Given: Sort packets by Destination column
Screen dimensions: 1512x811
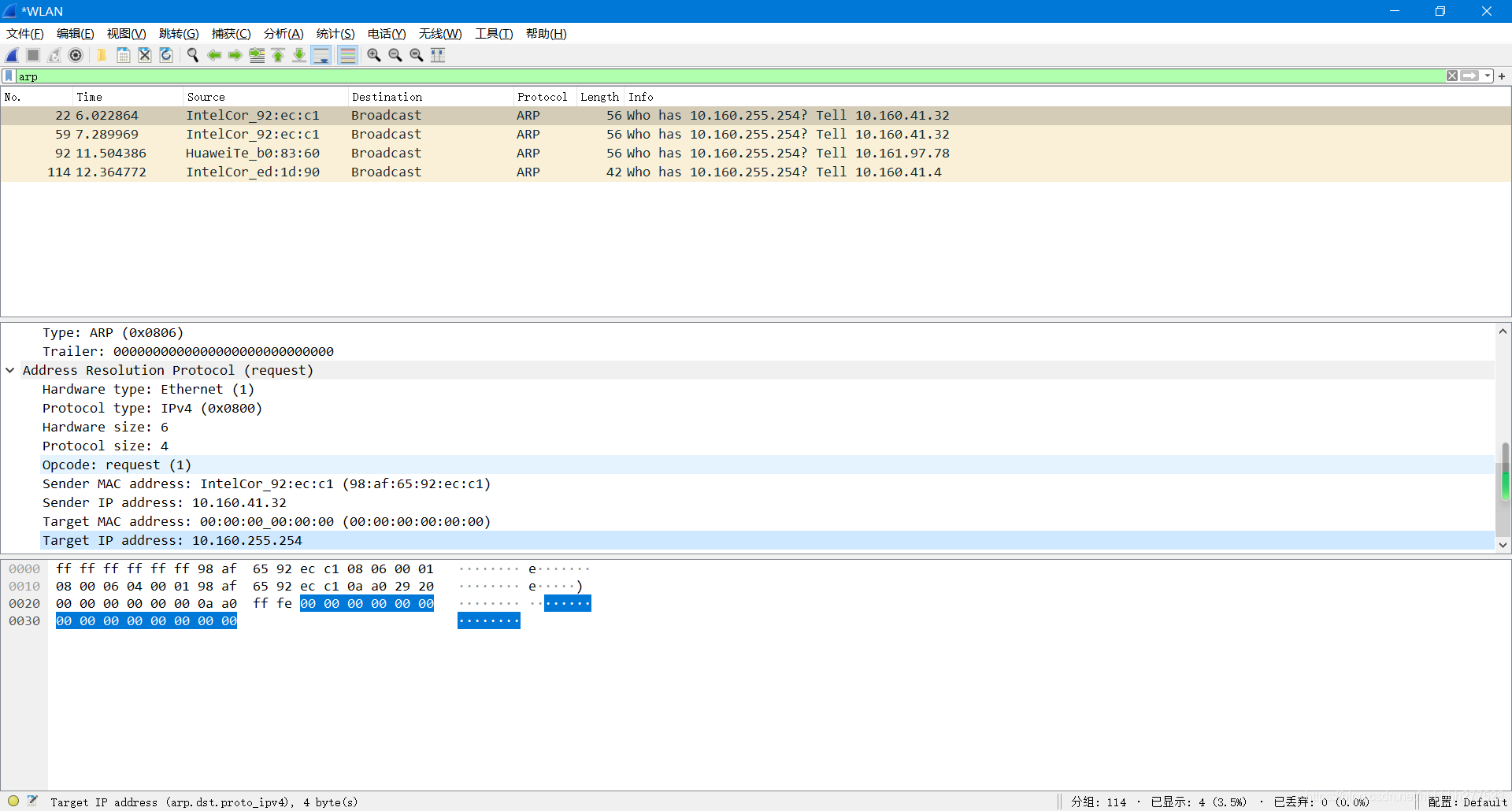Looking at the screenshot, I should coord(430,97).
